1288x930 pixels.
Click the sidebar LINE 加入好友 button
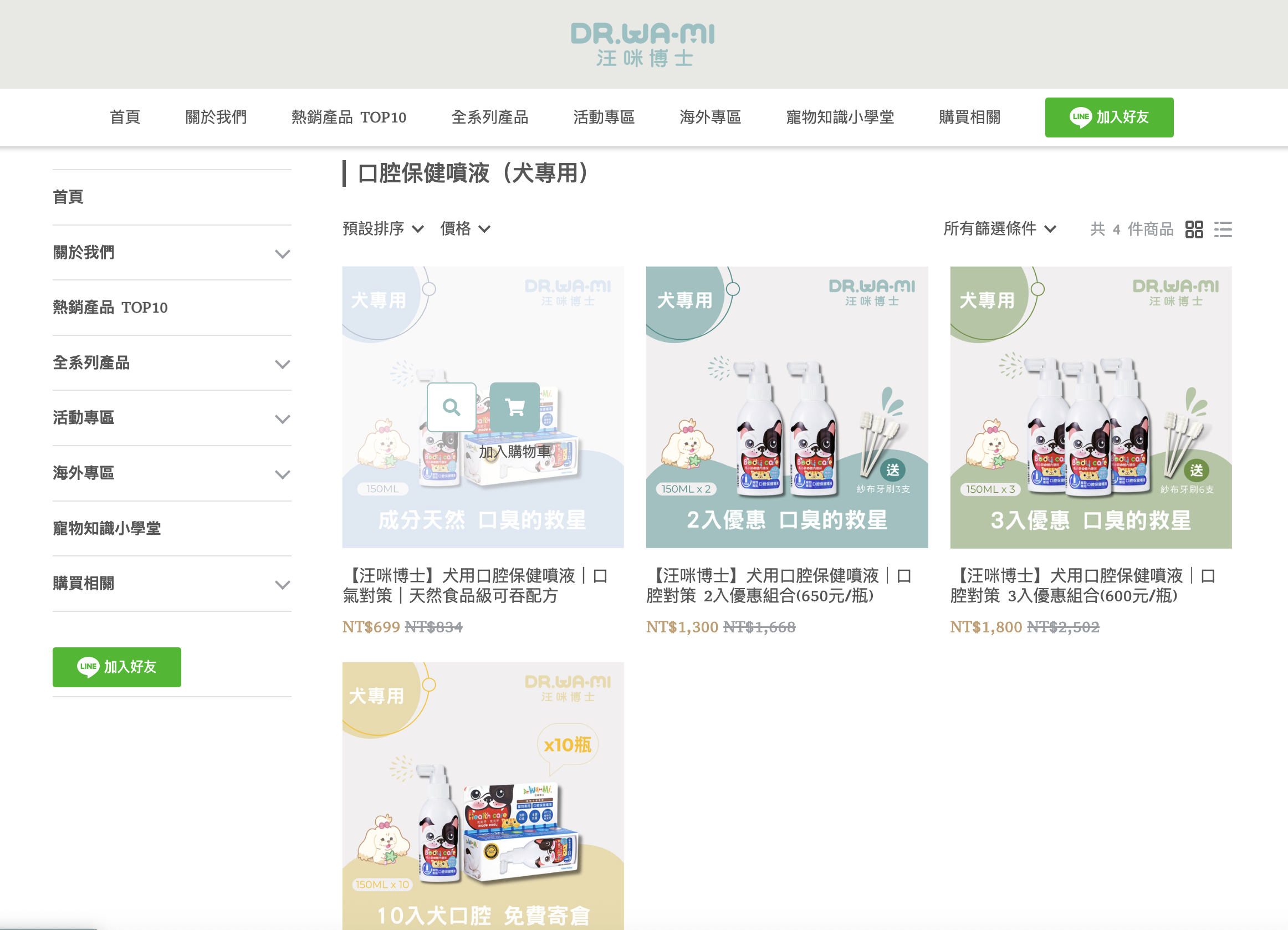tap(117, 667)
